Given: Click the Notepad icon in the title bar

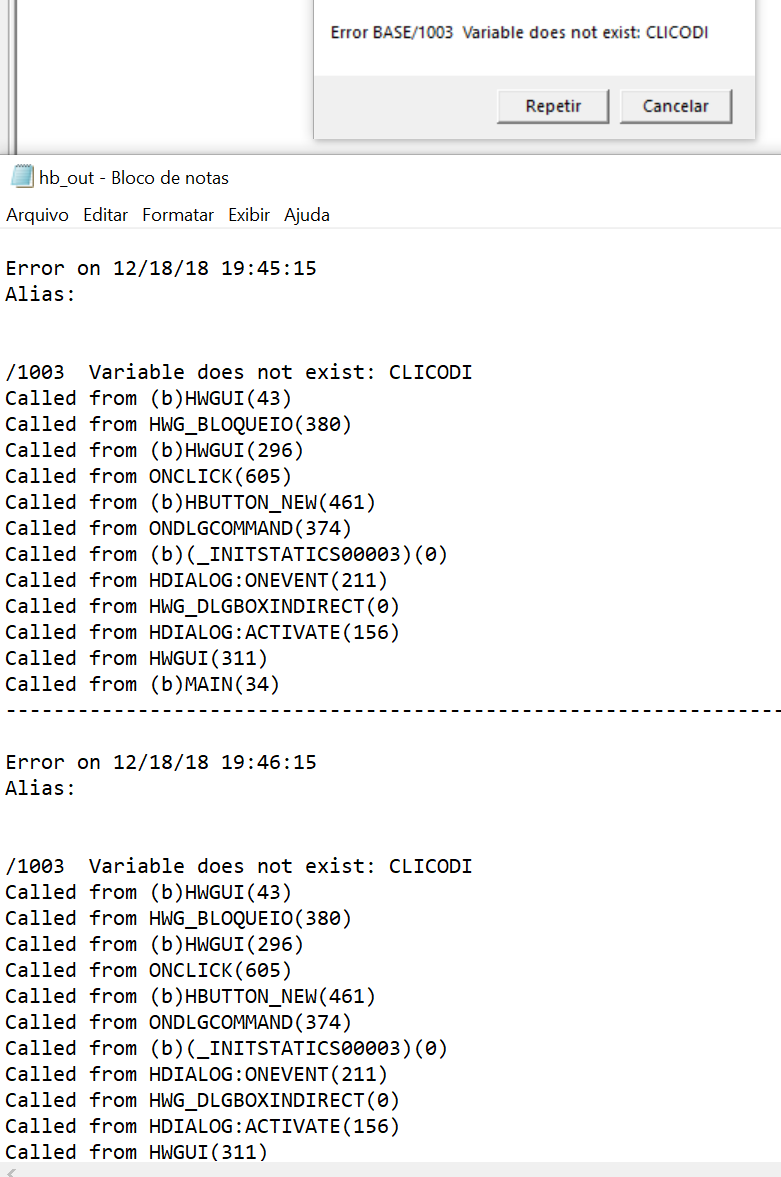Looking at the screenshot, I should tap(21, 178).
